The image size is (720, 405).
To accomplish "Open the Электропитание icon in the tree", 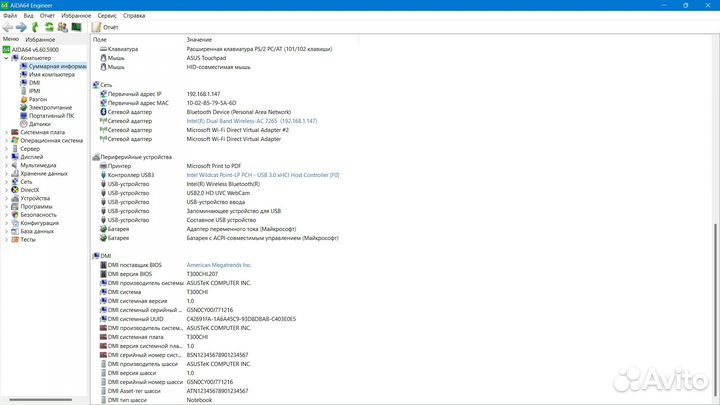I will (x=23, y=107).
